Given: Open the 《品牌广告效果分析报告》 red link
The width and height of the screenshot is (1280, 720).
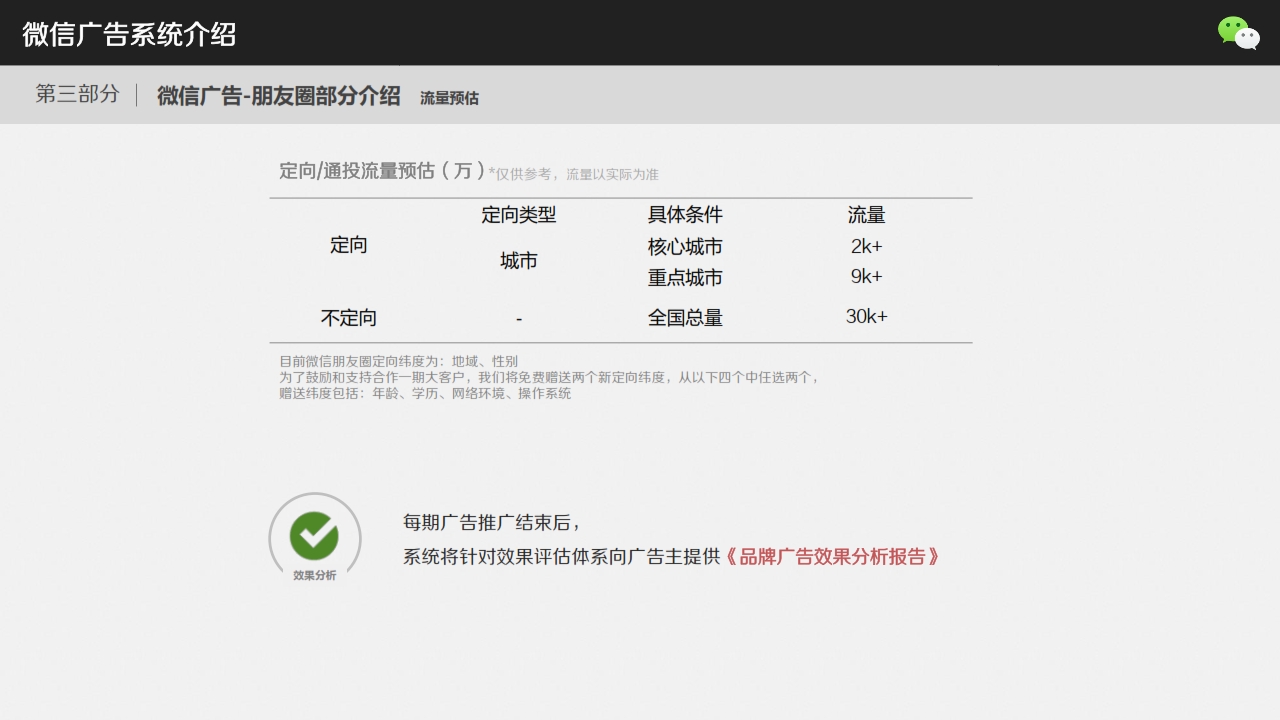Looking at the screenshot, I should [x=832, y=557].
